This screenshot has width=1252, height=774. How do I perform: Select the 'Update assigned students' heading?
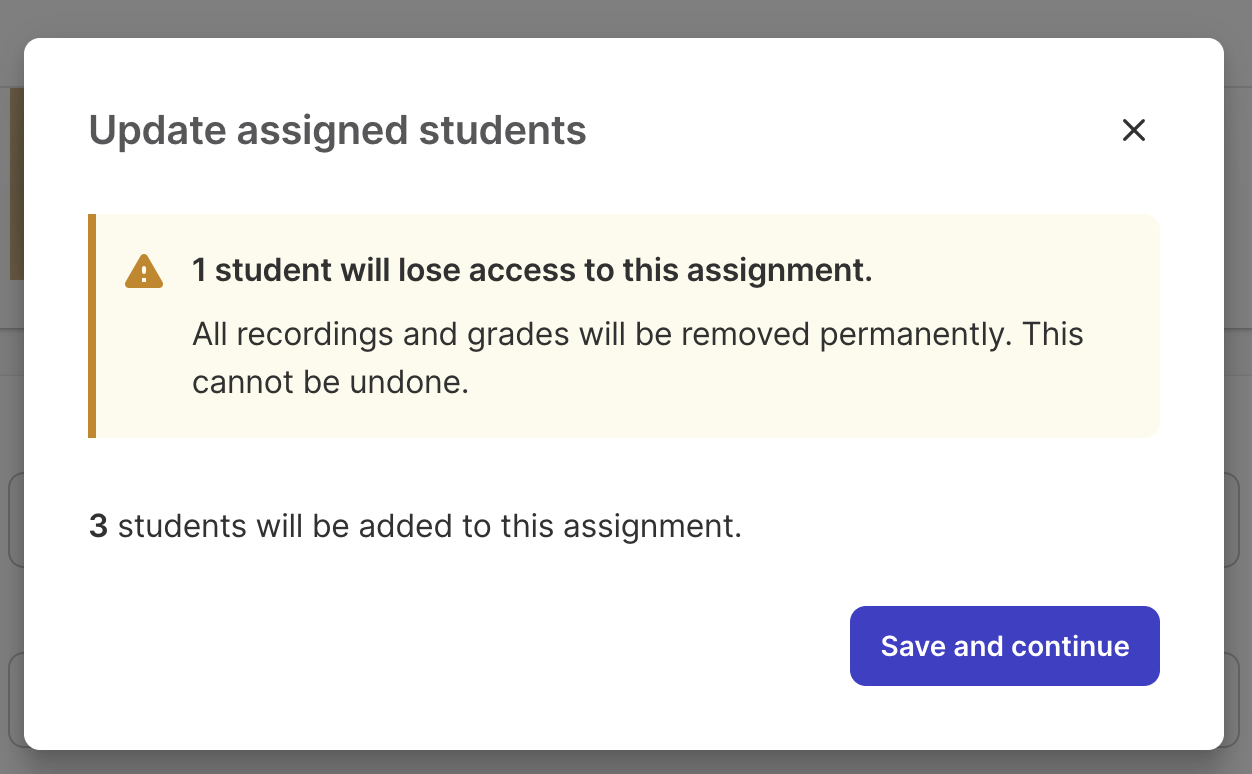coord(338,131)
